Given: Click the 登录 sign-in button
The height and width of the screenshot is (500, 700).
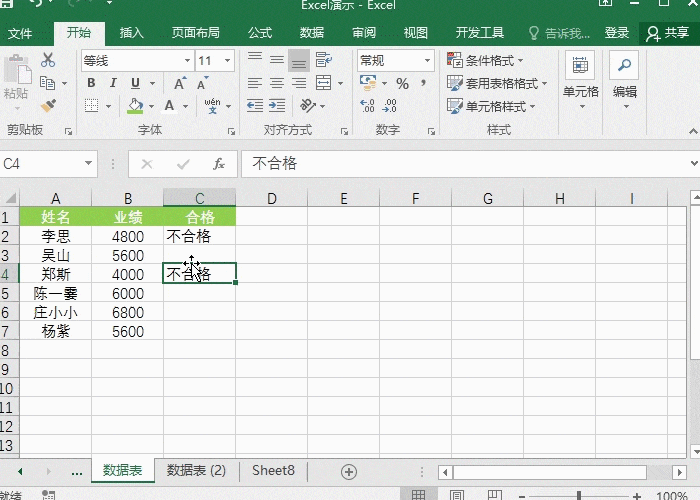Looking at the screenshot, I should (617, 33).
